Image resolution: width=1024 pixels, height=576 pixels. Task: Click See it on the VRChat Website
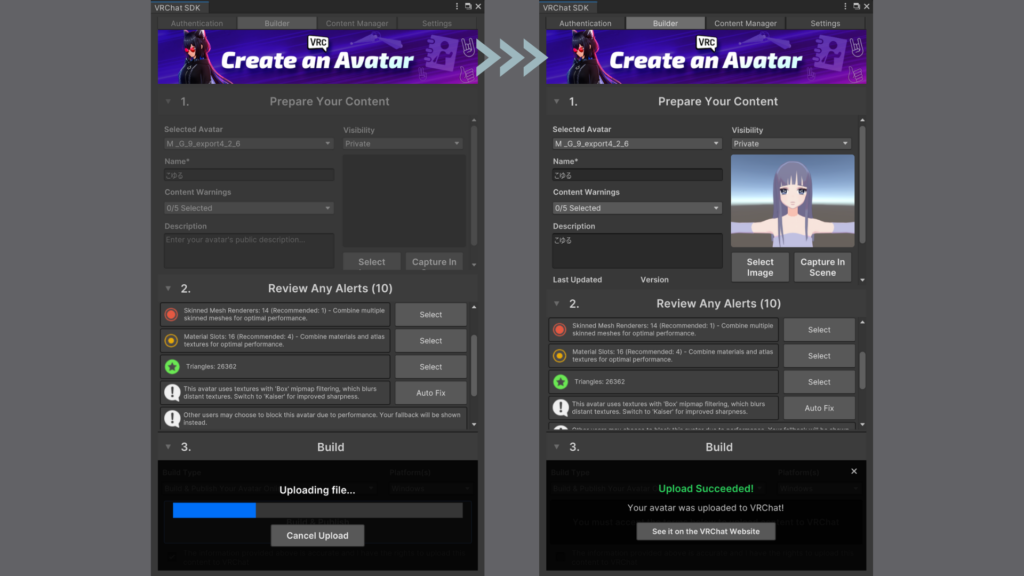706,532
